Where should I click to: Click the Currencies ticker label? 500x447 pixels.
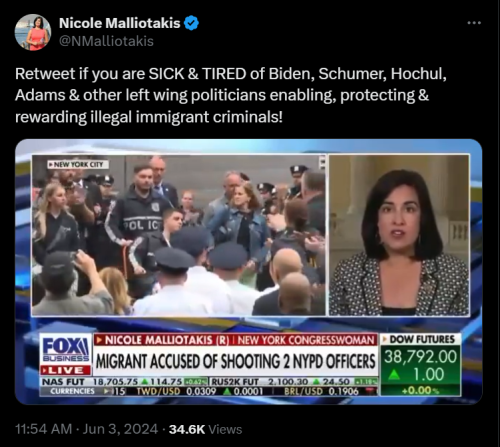point(72,391)
